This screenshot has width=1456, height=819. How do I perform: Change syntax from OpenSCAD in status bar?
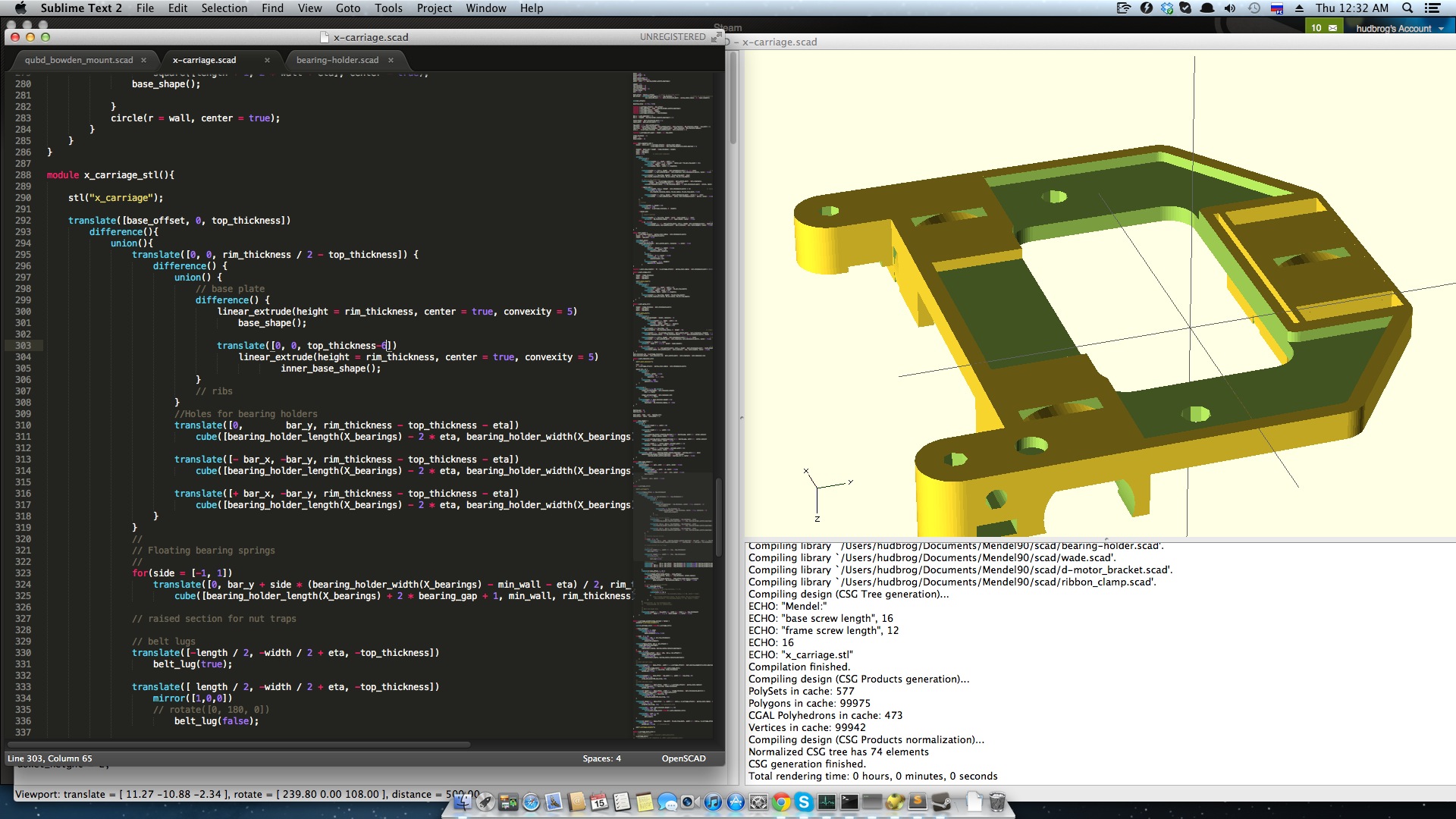click(x=683, y=758)
